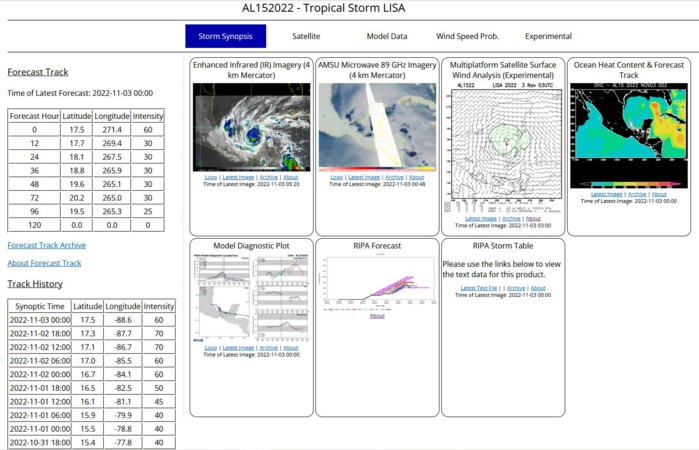Open the About Forecast Track link
The height and width of the screenshot is (450, 699).
[44, 263]
